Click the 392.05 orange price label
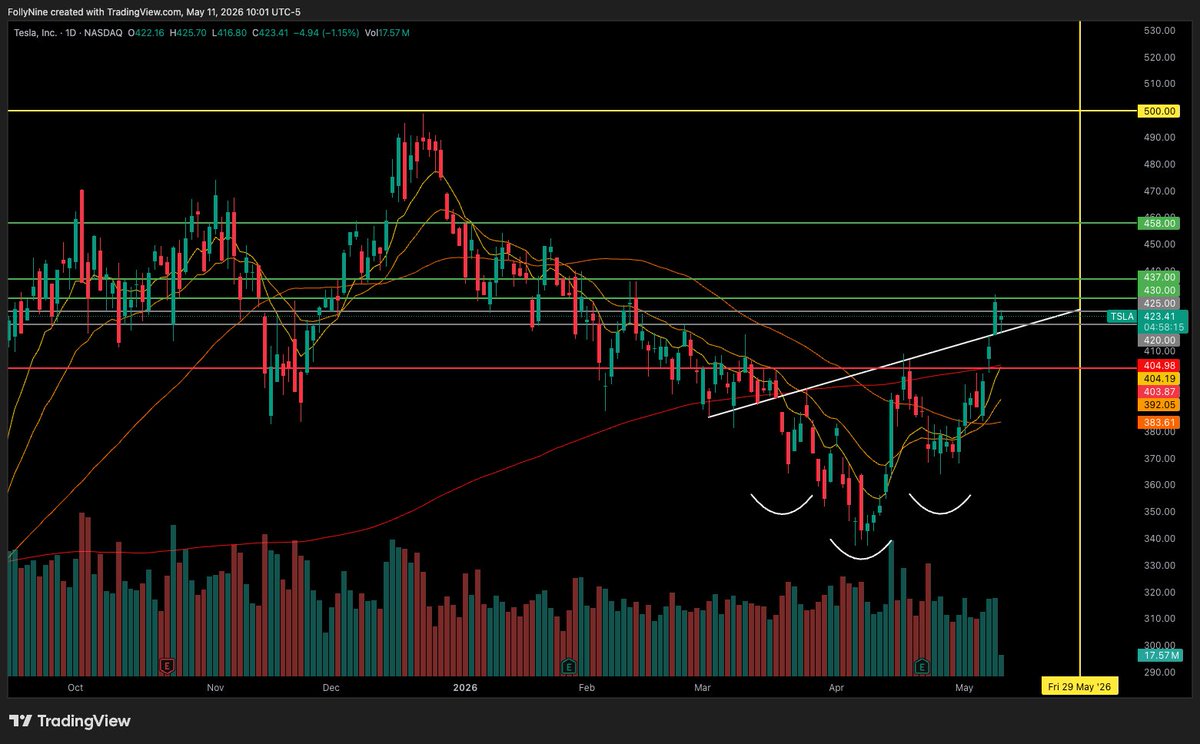 pos(1158,406)
